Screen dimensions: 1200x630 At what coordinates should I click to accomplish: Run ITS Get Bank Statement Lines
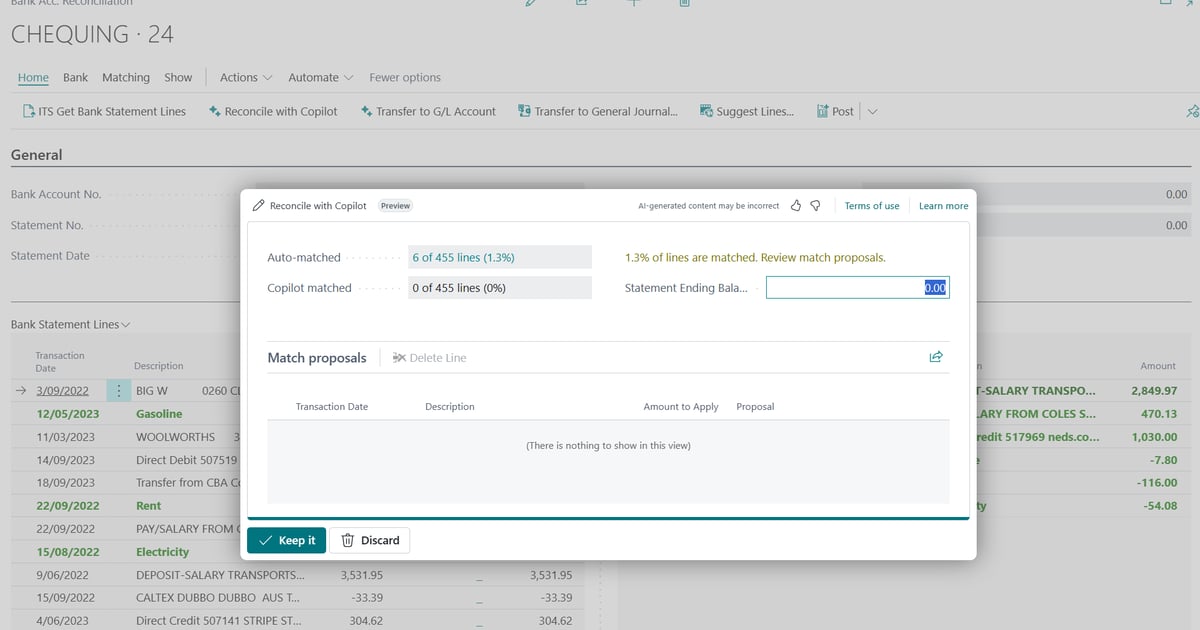(102, 111)
